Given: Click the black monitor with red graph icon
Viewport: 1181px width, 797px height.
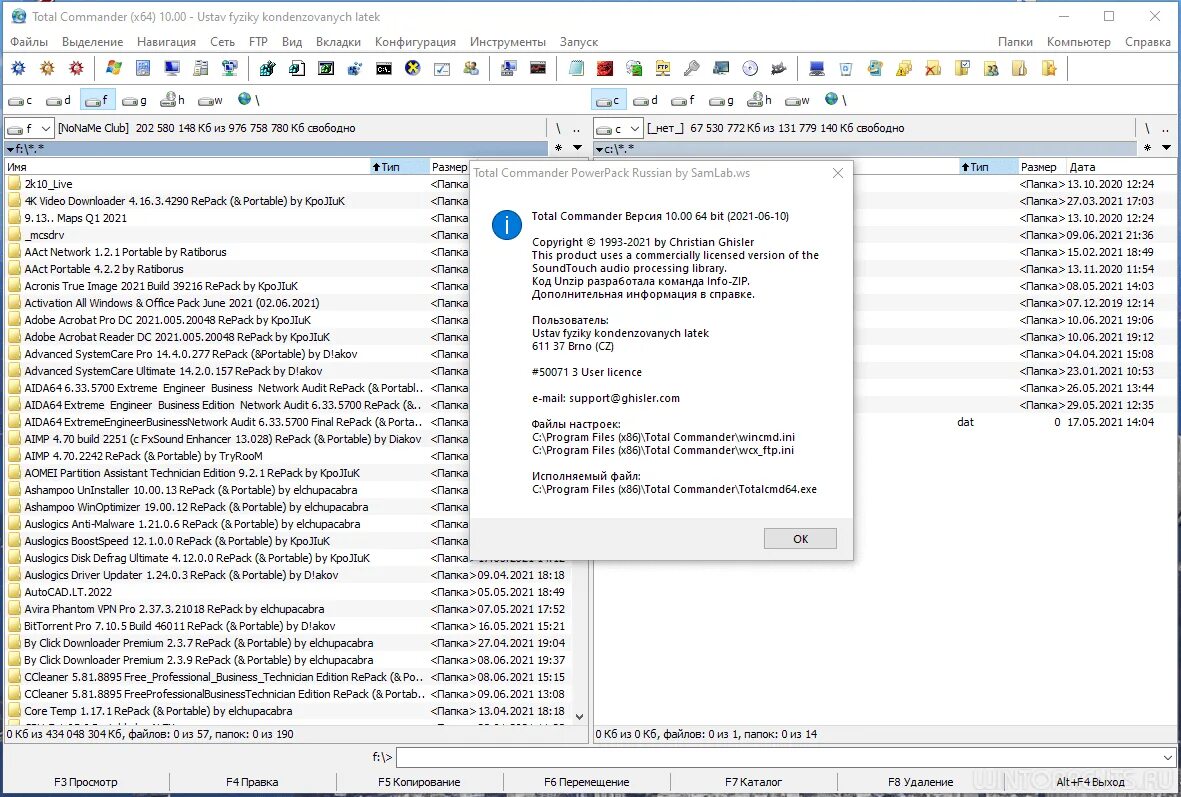Looking at the screenshot, I should 538,69.
